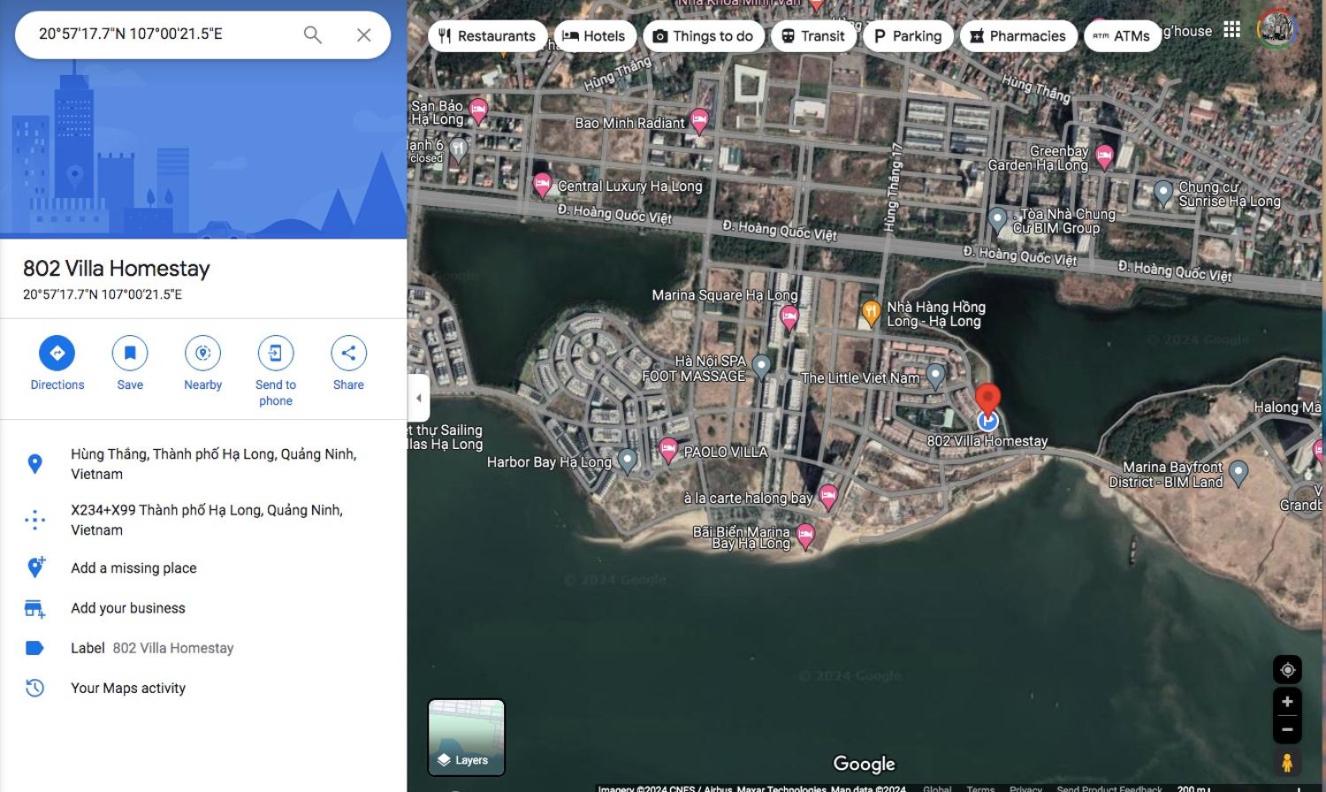Click the Tòa Nhà Chung Cư BIM Group marker

pyautogui.click(x=997, y=219)
